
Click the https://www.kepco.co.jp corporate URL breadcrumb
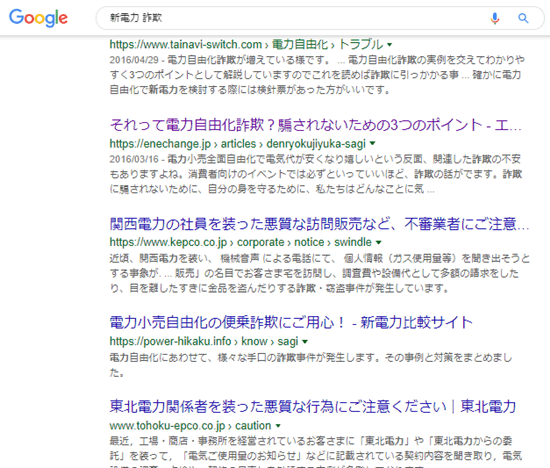click(x=241, y=242)
